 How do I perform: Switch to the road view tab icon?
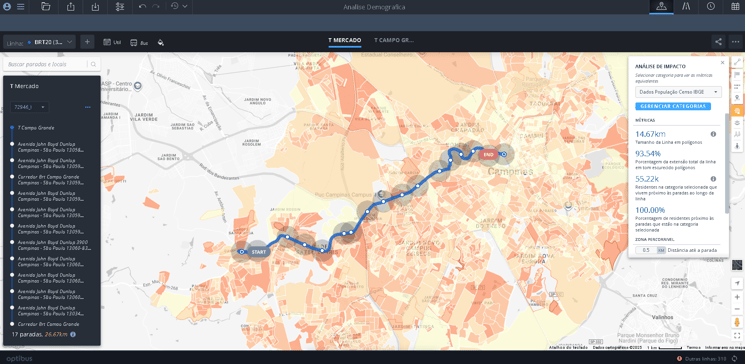pos(686,7)
